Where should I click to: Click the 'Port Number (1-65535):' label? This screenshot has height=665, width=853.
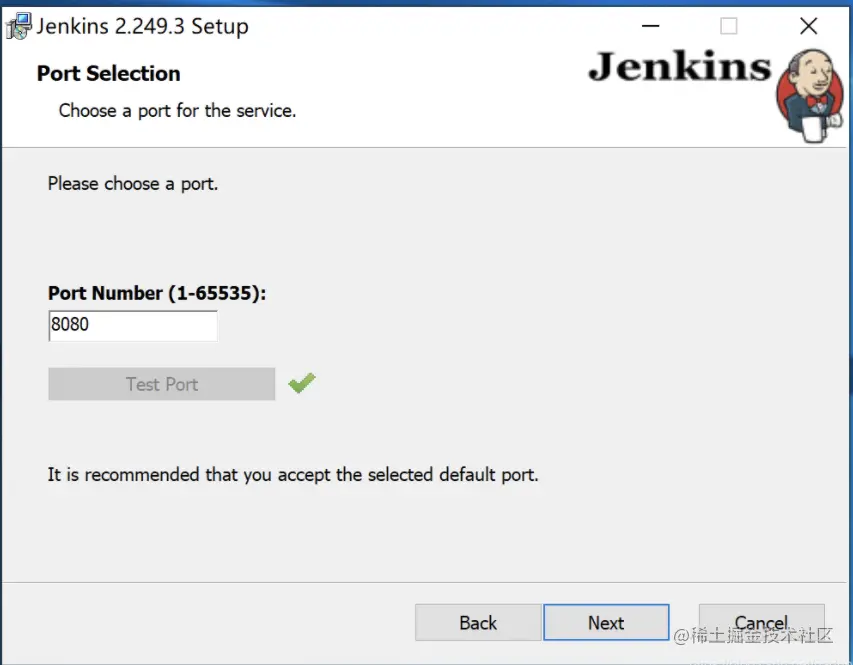tap(157, 293)
